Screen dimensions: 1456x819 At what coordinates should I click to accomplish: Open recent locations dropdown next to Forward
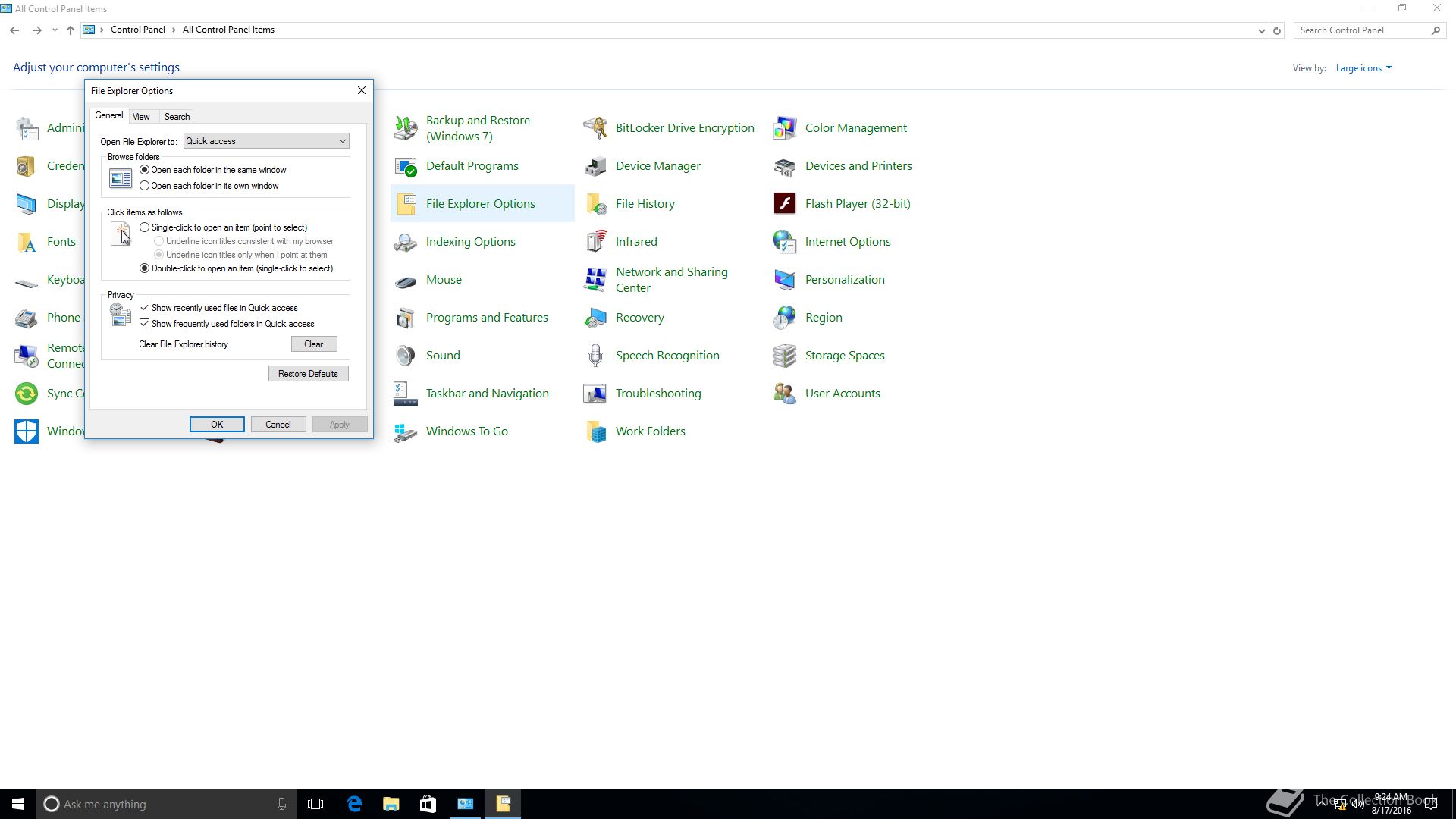coord(55,30)
